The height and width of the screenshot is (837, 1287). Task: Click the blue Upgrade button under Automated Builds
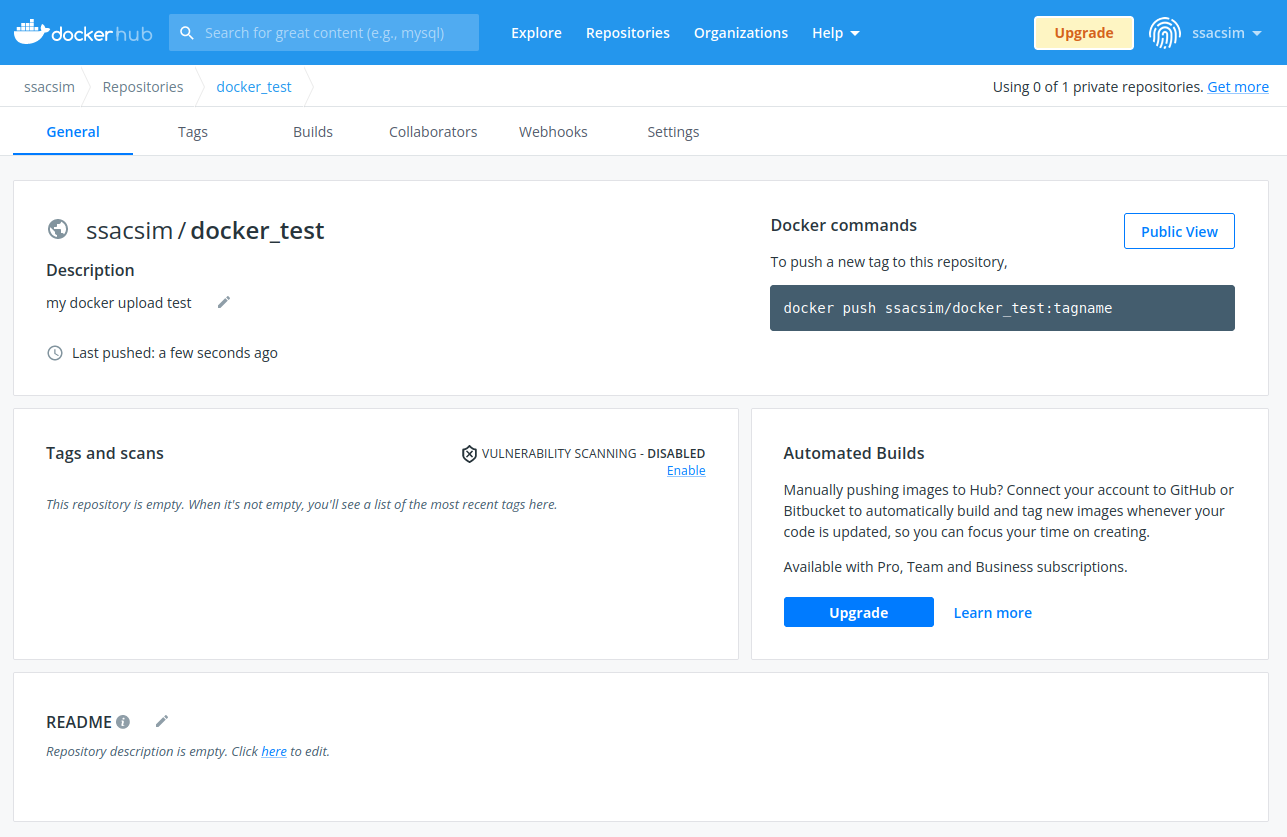[859, 613]
